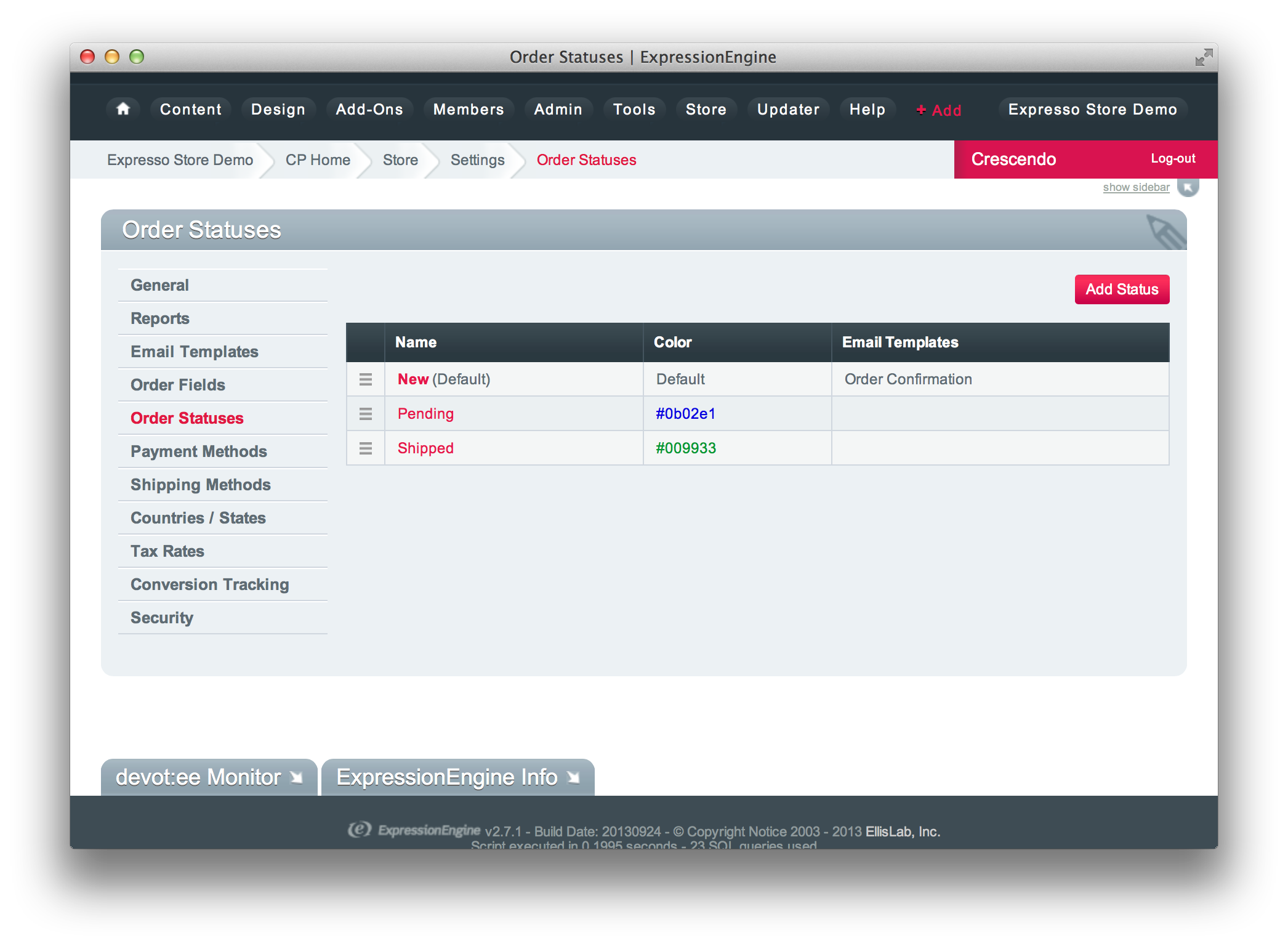
Task: Click the drag handle for the Pending row
Action: point(366,414)
